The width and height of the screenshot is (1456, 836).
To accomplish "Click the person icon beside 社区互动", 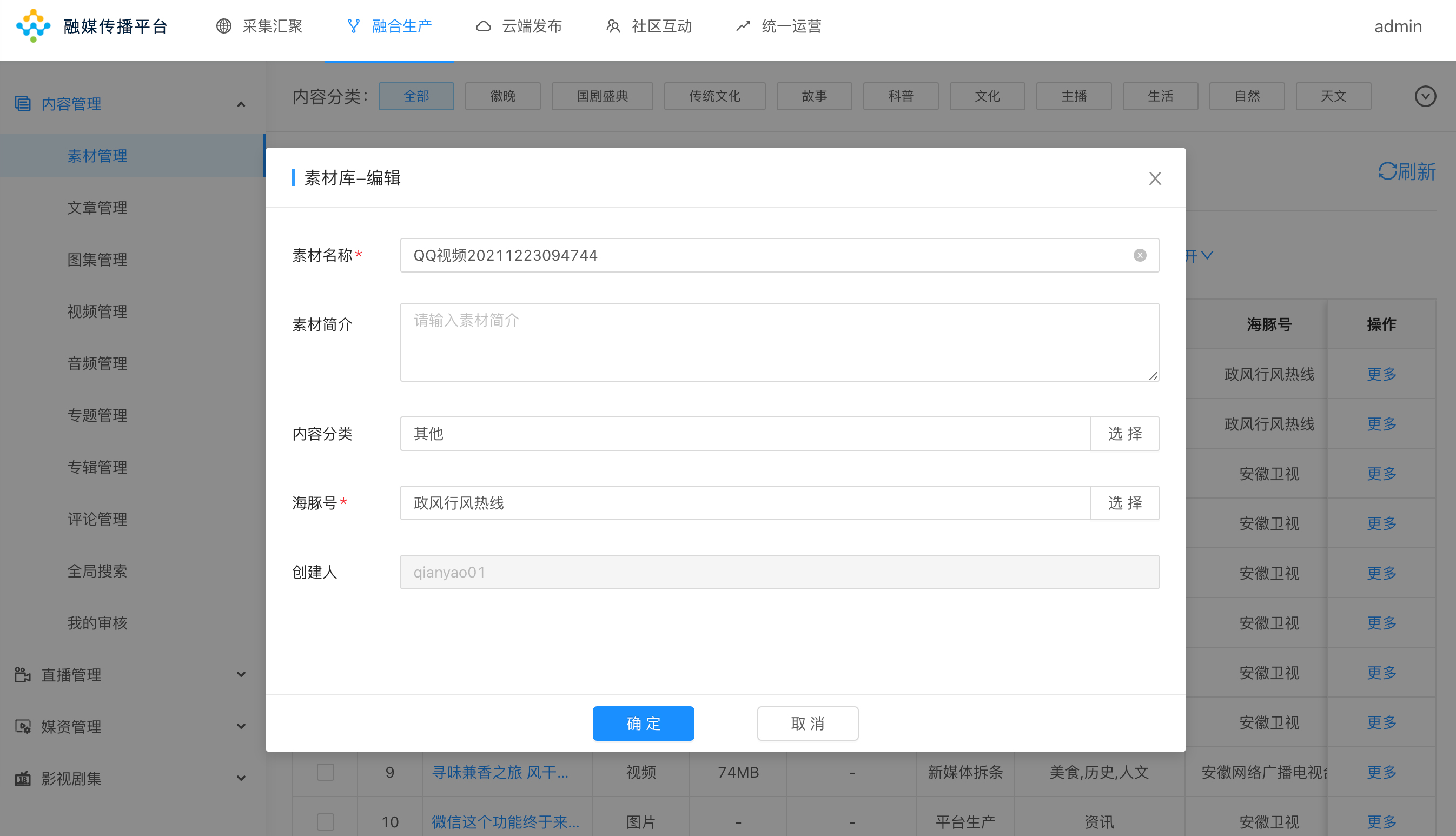I will pyautogui.click(x=613, y=26).
